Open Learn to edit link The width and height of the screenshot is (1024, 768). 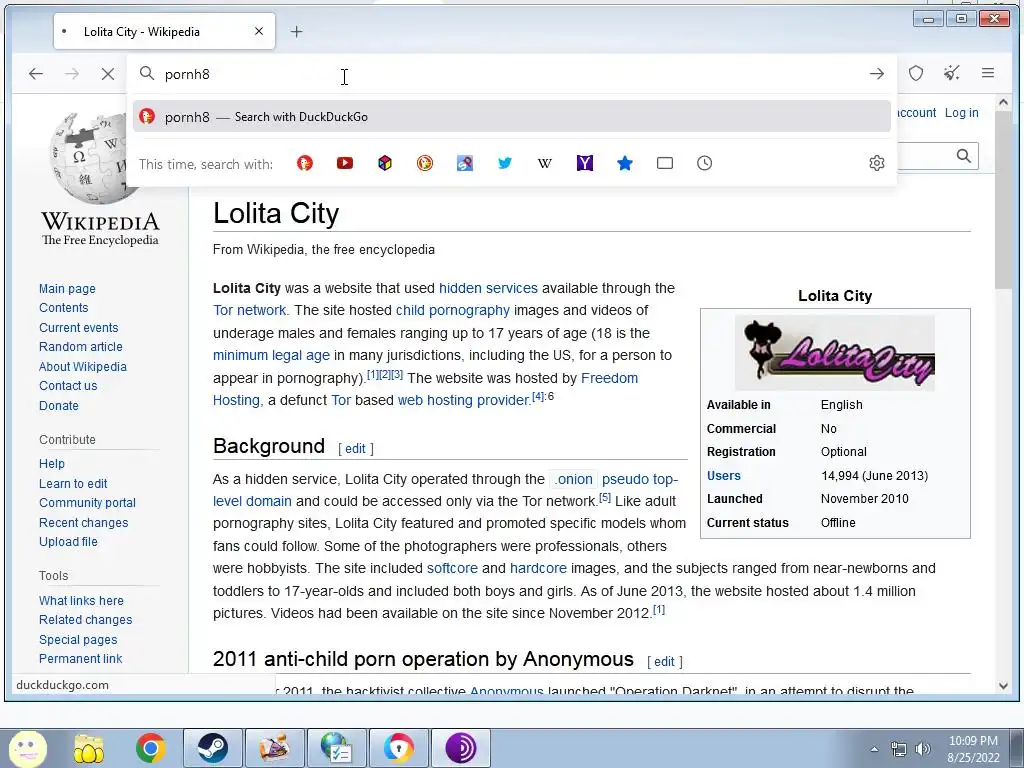[73, 483]
